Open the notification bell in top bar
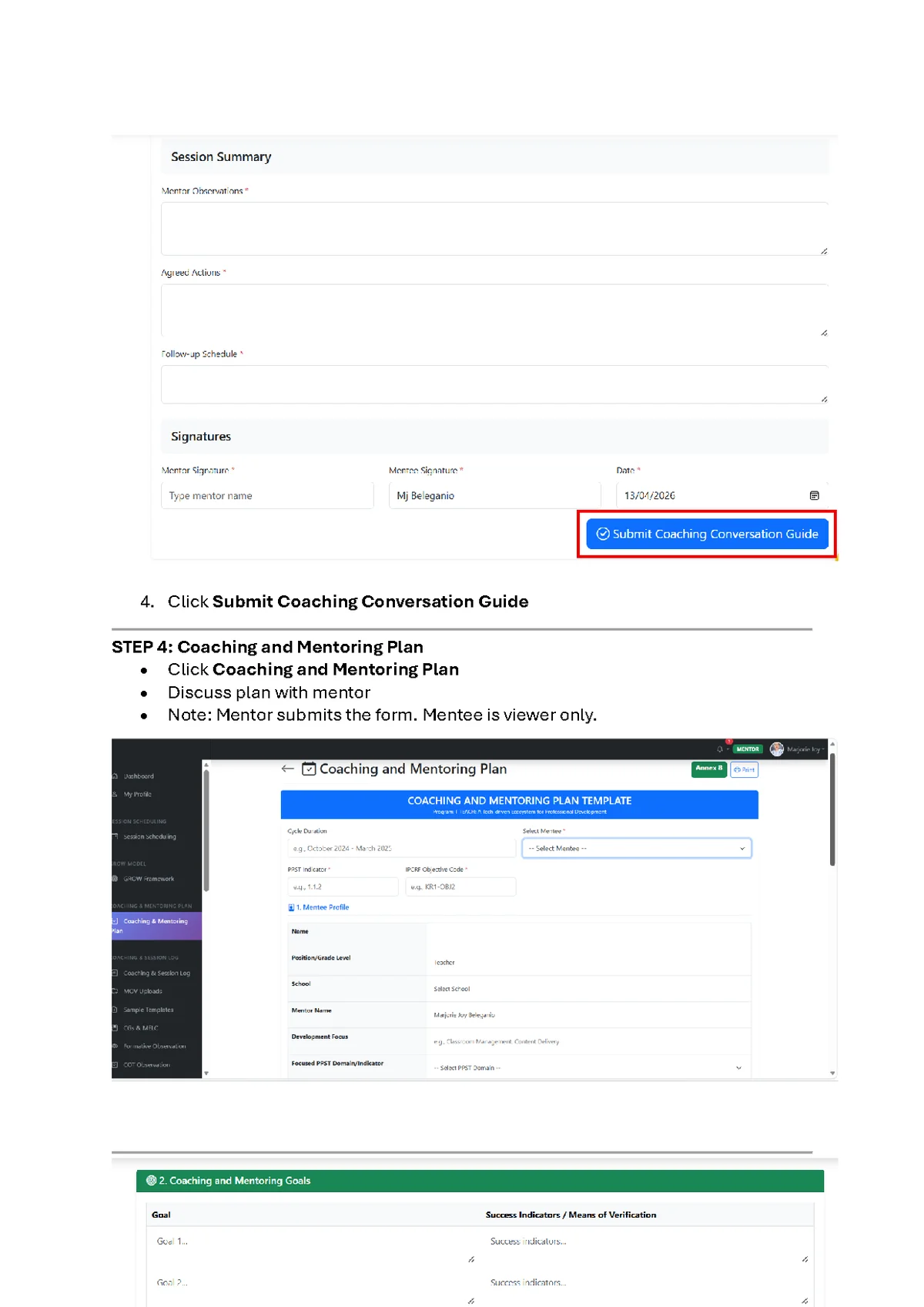This screenshot has height=1307, width=924. [x=720, y=749]
